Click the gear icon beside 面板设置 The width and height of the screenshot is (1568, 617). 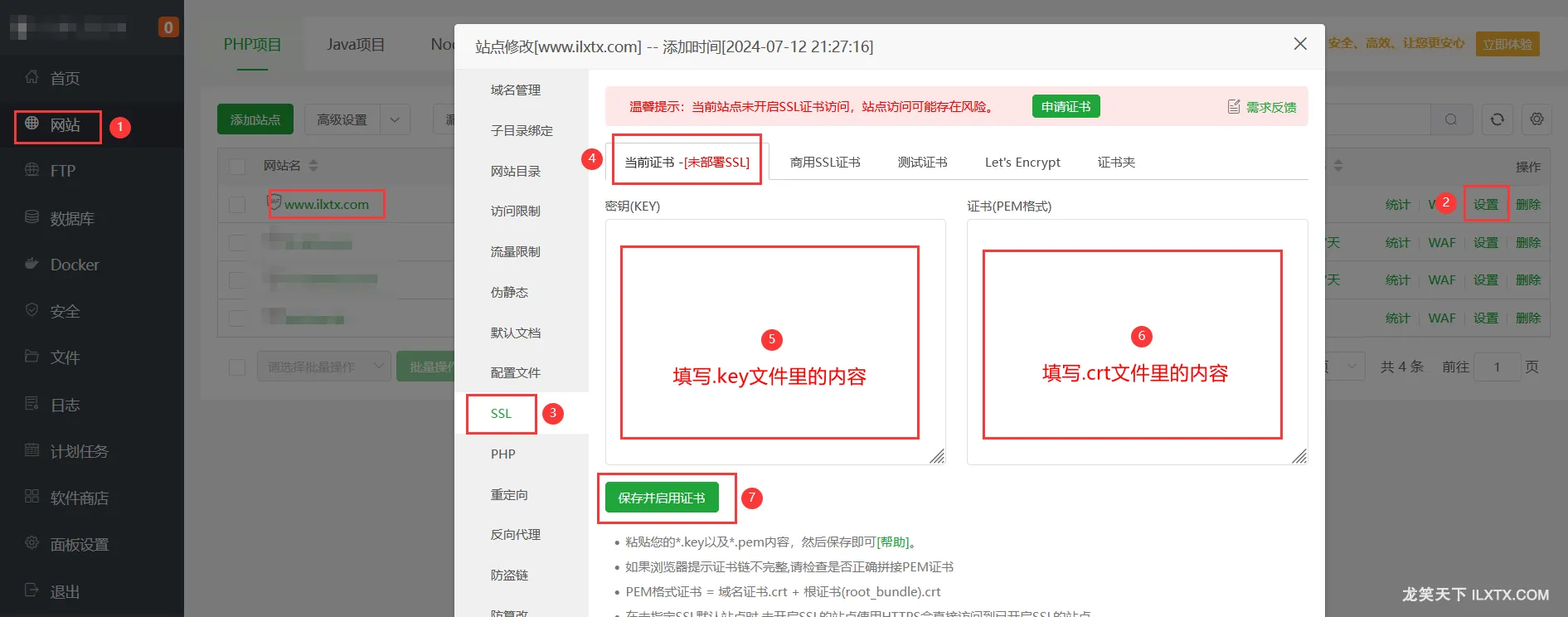pyautogui.click(x=32, y=543)
